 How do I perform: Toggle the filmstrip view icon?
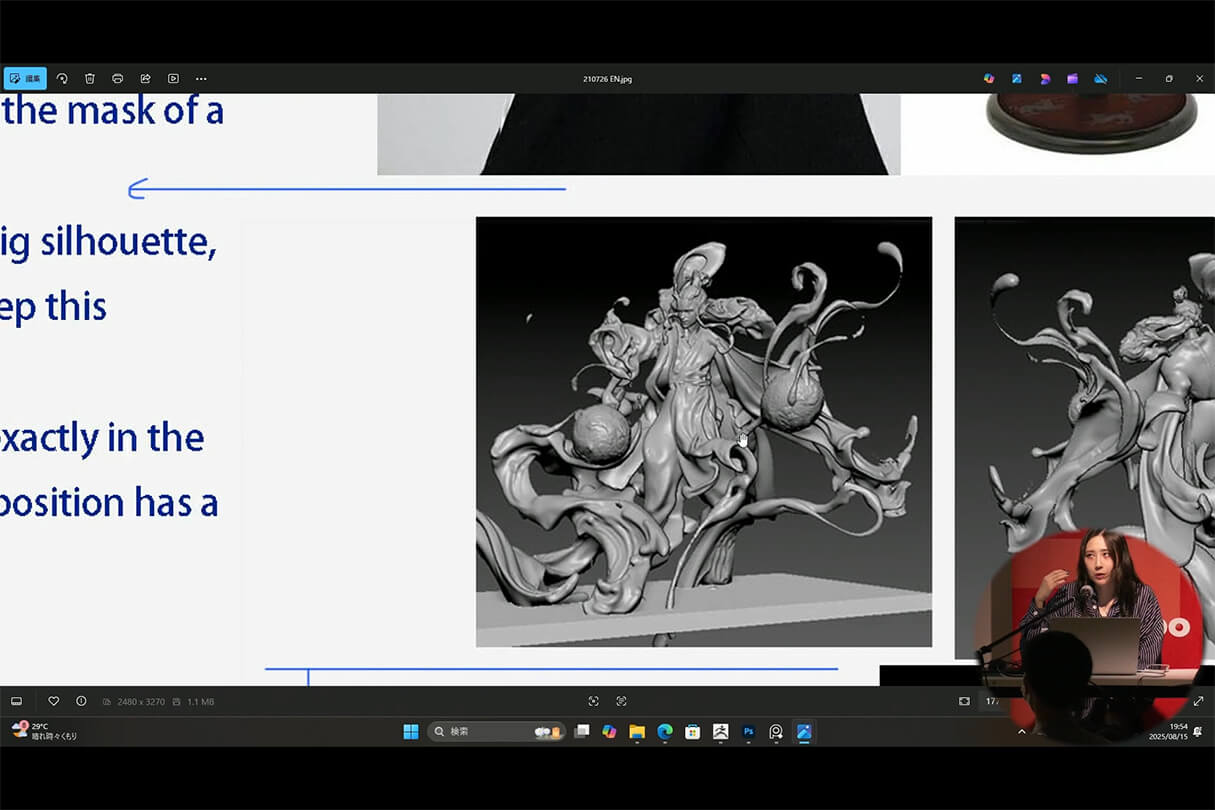click(x=16, y=701)
